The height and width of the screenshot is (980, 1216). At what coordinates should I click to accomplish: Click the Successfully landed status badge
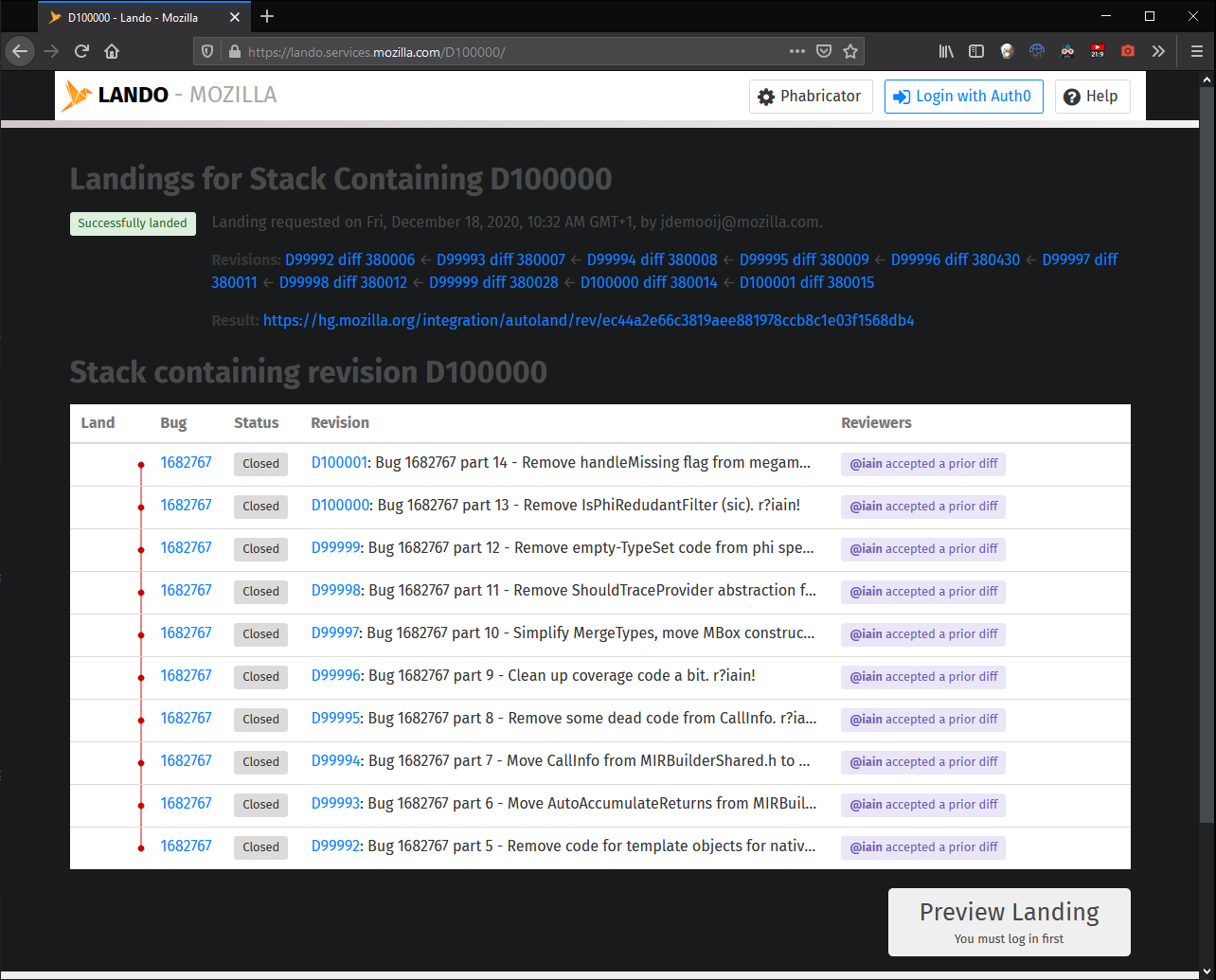coord(133,223)
